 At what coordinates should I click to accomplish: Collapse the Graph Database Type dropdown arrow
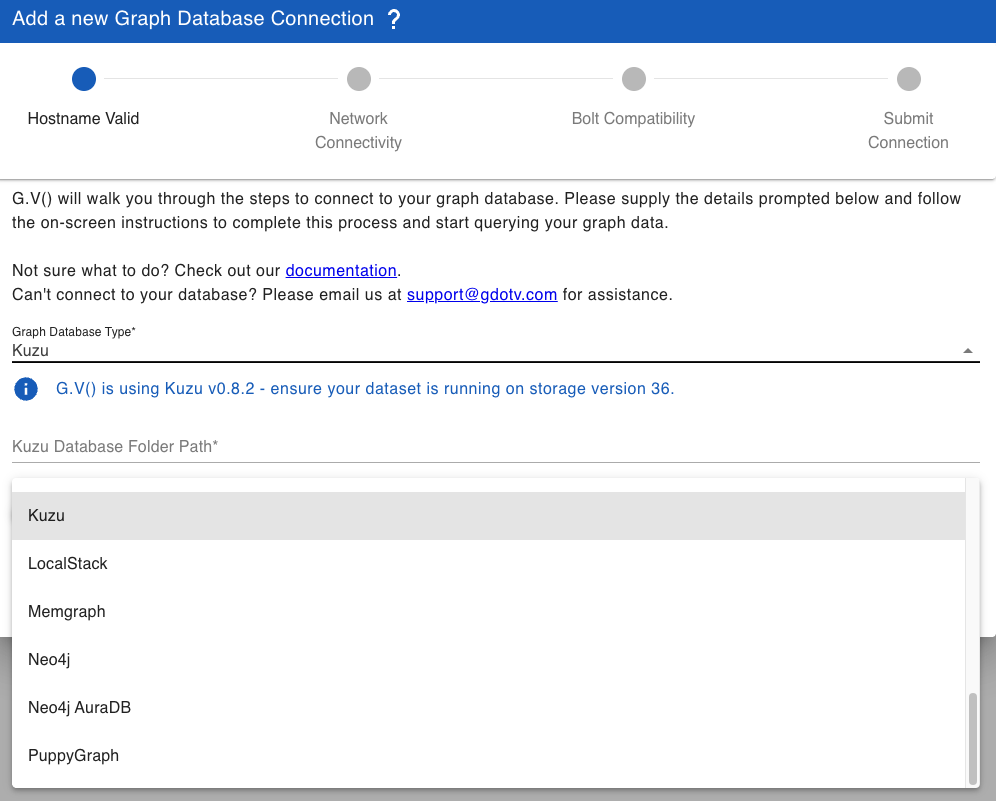click(967, 351)
